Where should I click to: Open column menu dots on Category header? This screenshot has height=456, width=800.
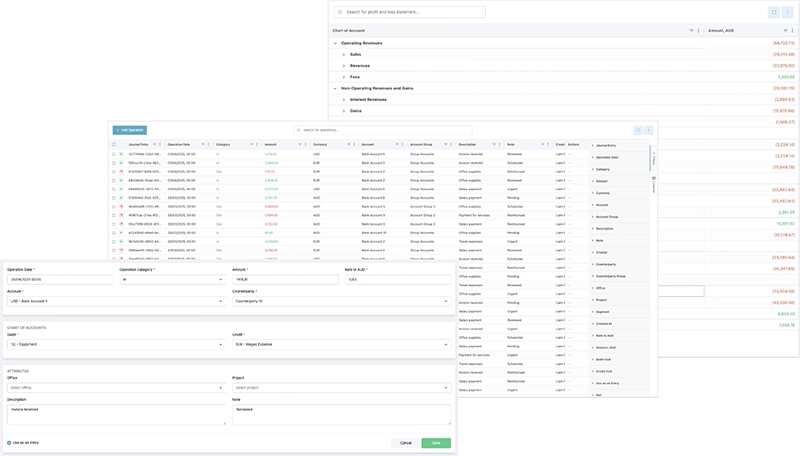click(x=257, y=144)
